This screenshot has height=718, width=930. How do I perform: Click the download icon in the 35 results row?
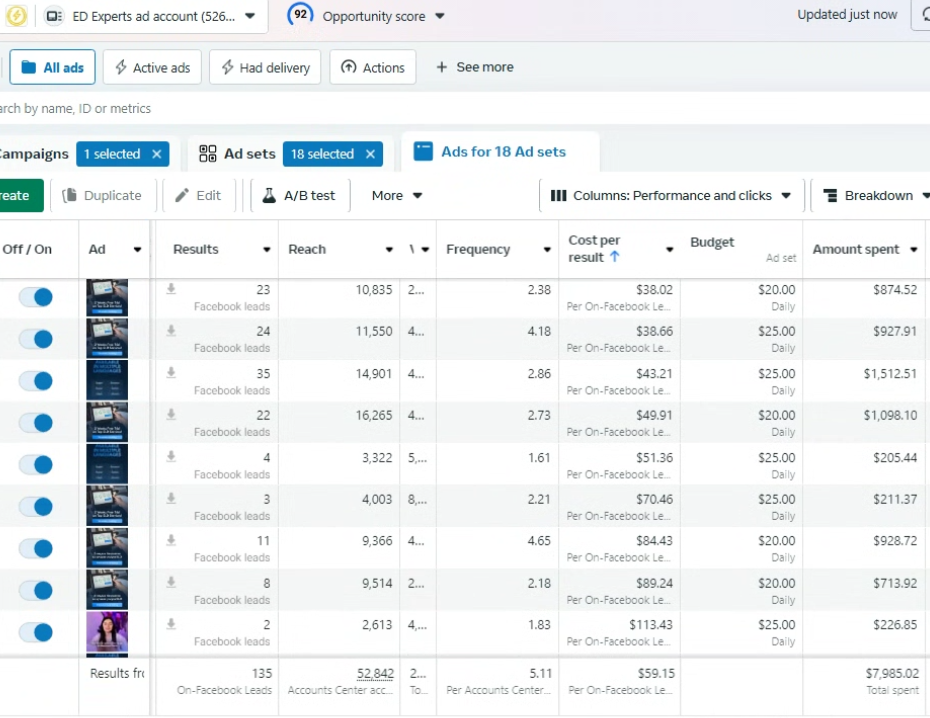click(171, 373)
